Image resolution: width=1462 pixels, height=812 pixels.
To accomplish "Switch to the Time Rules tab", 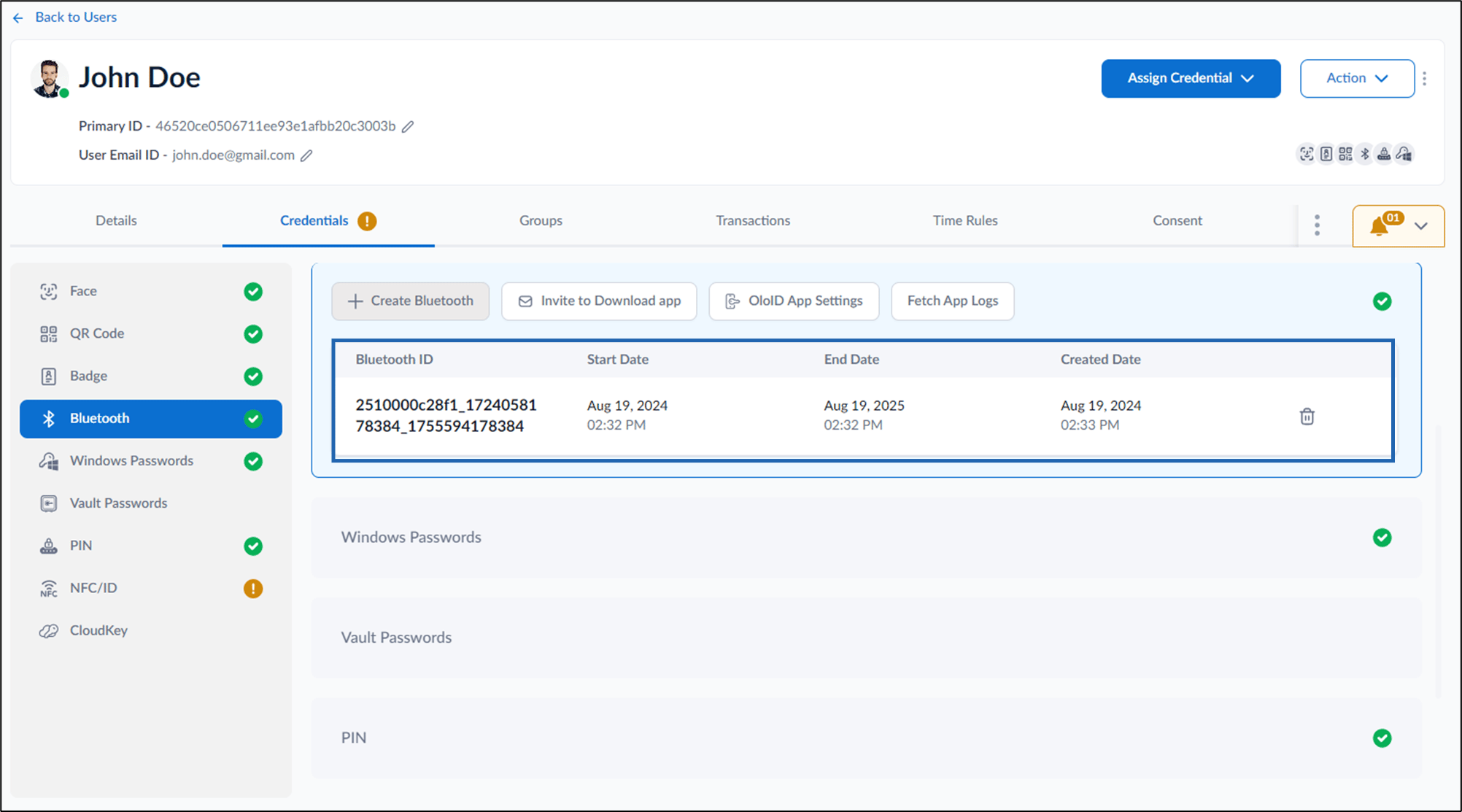I will [x=964, y=220].
